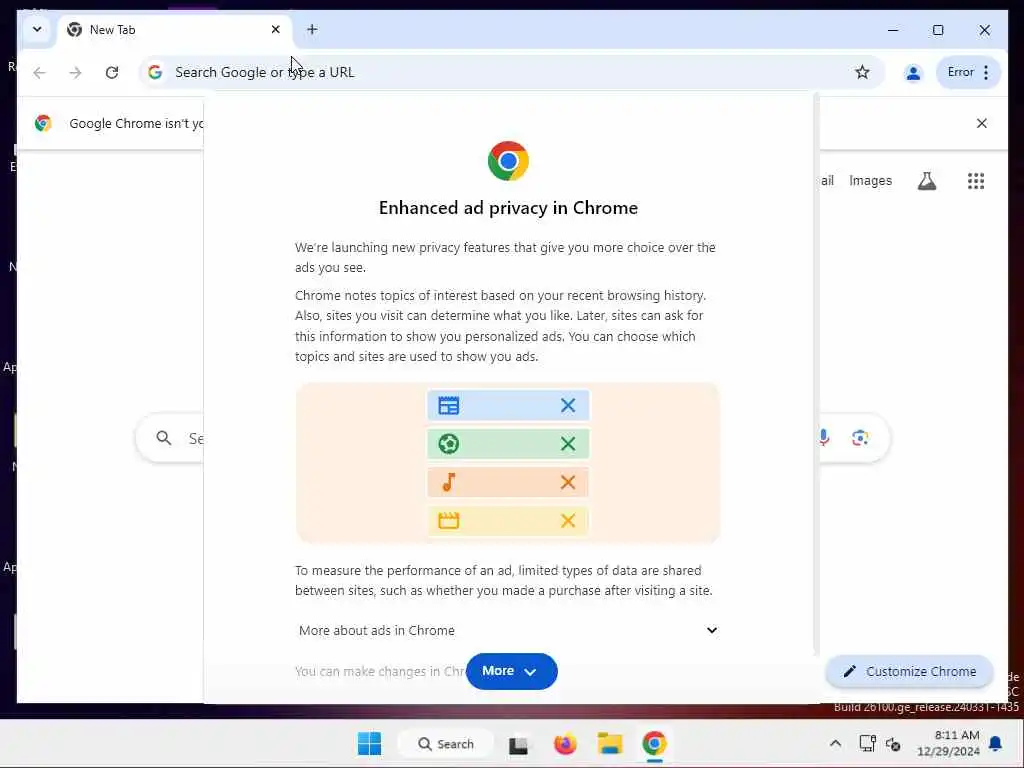Click the dialog scrollbar

coord(816,372)
